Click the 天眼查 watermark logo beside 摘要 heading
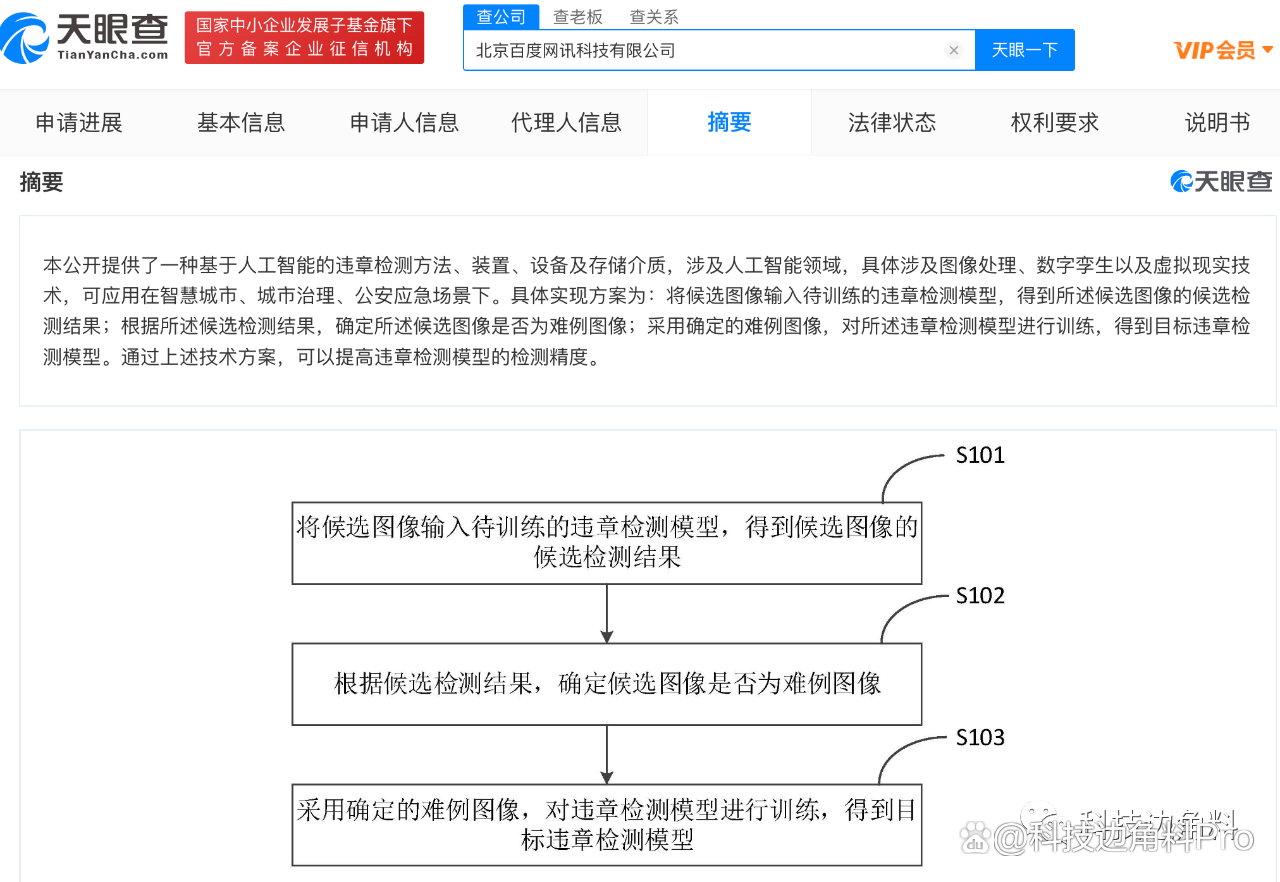 coord(1221,181)
